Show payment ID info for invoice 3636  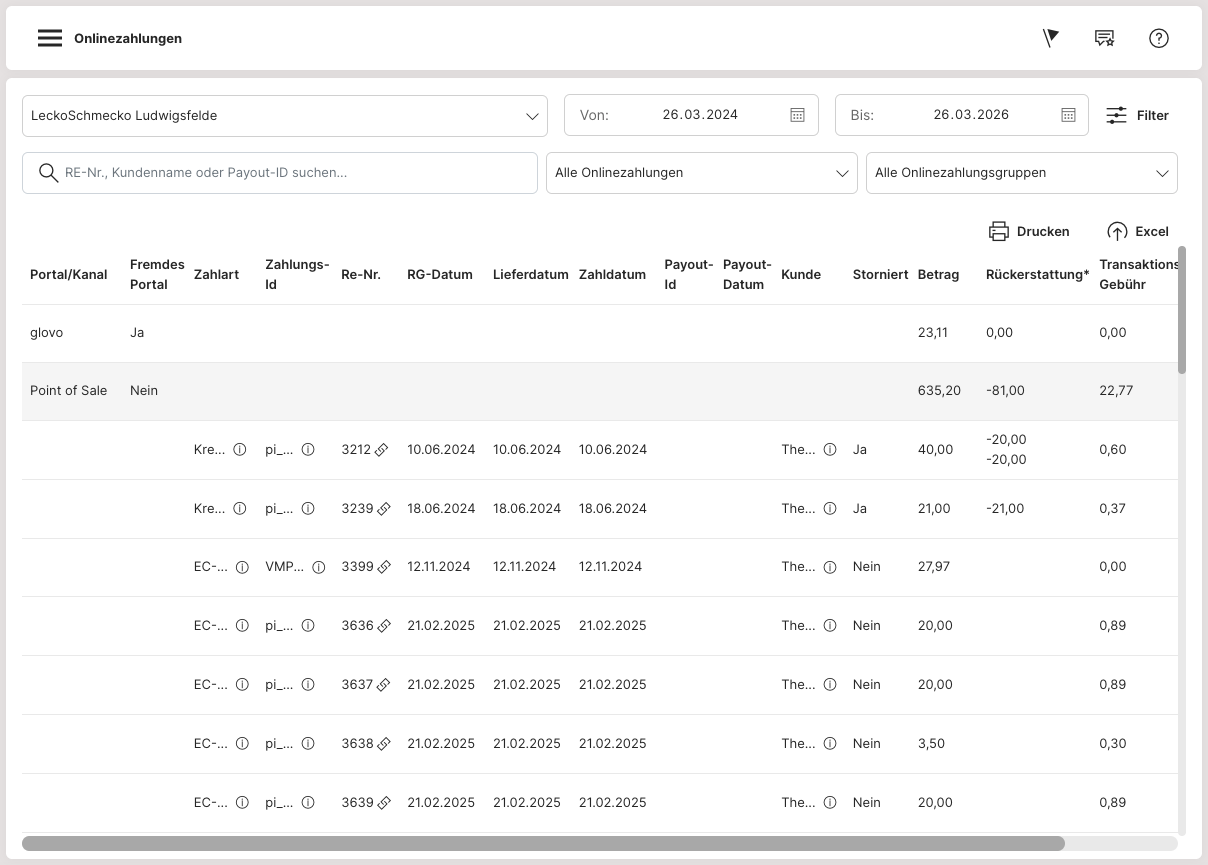(308, 626)
